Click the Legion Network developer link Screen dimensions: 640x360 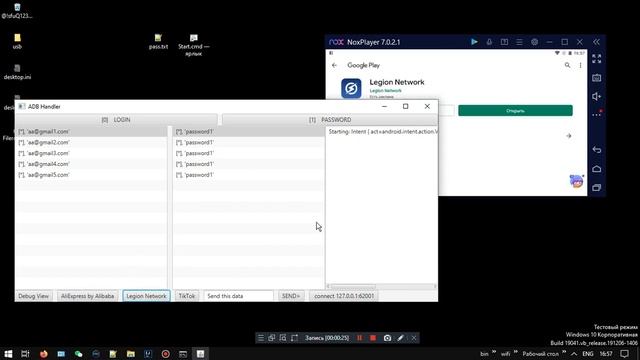385,91
